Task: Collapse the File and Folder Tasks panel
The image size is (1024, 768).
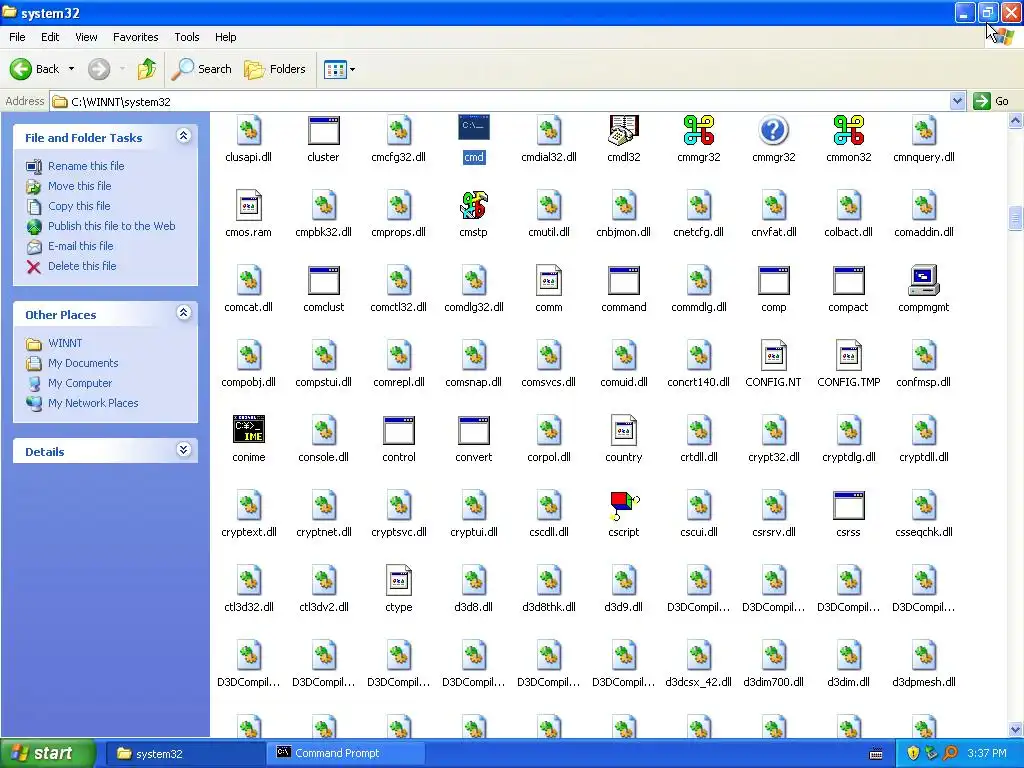Action: 184,136
